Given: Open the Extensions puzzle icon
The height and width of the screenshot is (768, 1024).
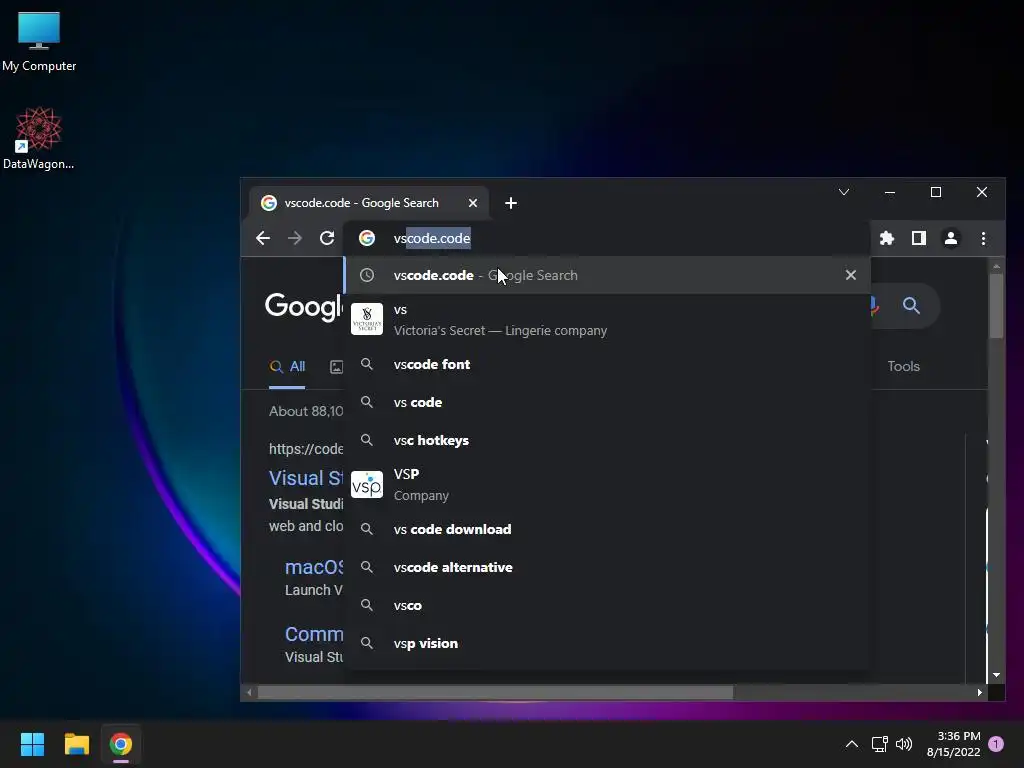Looking at the screenshot, I should [x=886, y=238].
